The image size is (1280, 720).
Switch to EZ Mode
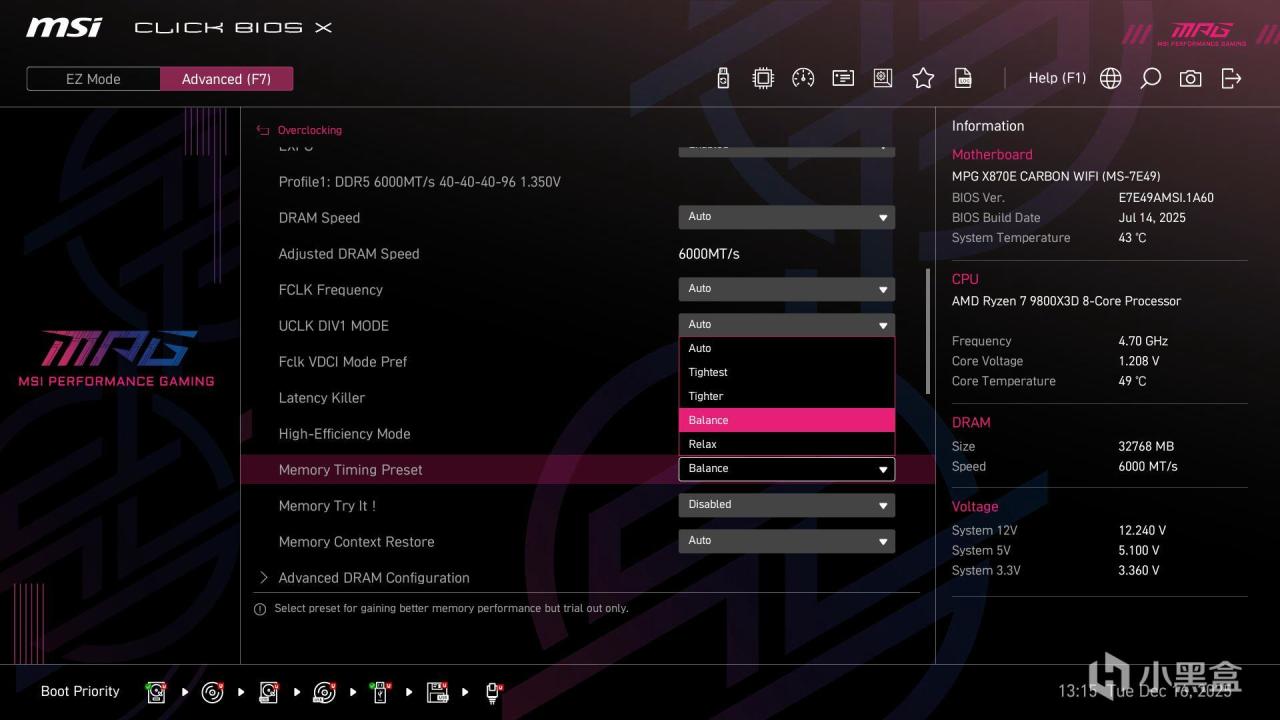click(93, 79)
